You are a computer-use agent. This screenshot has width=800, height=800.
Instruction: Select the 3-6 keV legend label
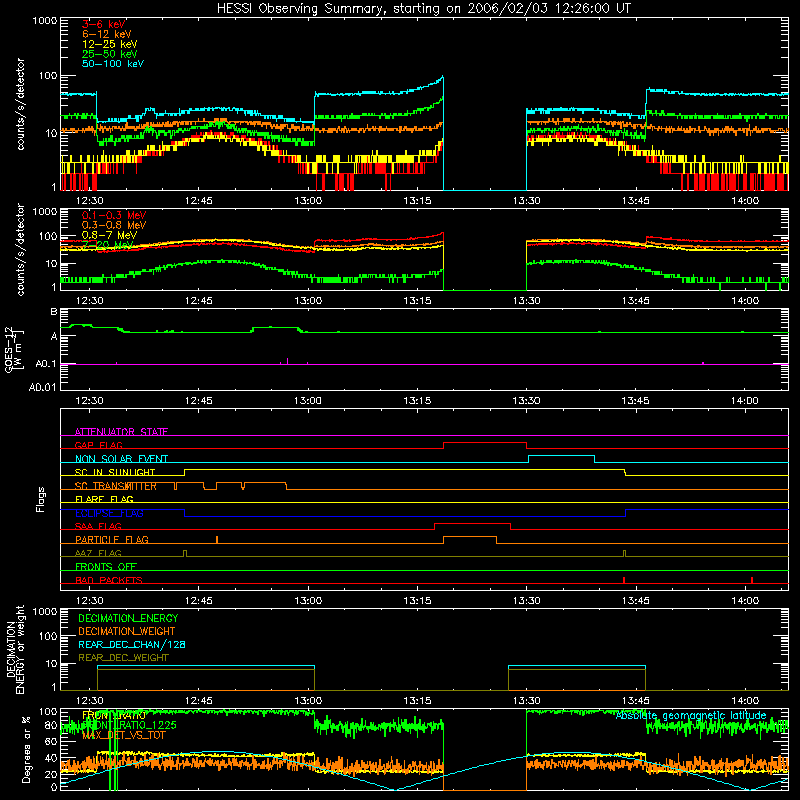pyautogui.click(x=104, y=24)
